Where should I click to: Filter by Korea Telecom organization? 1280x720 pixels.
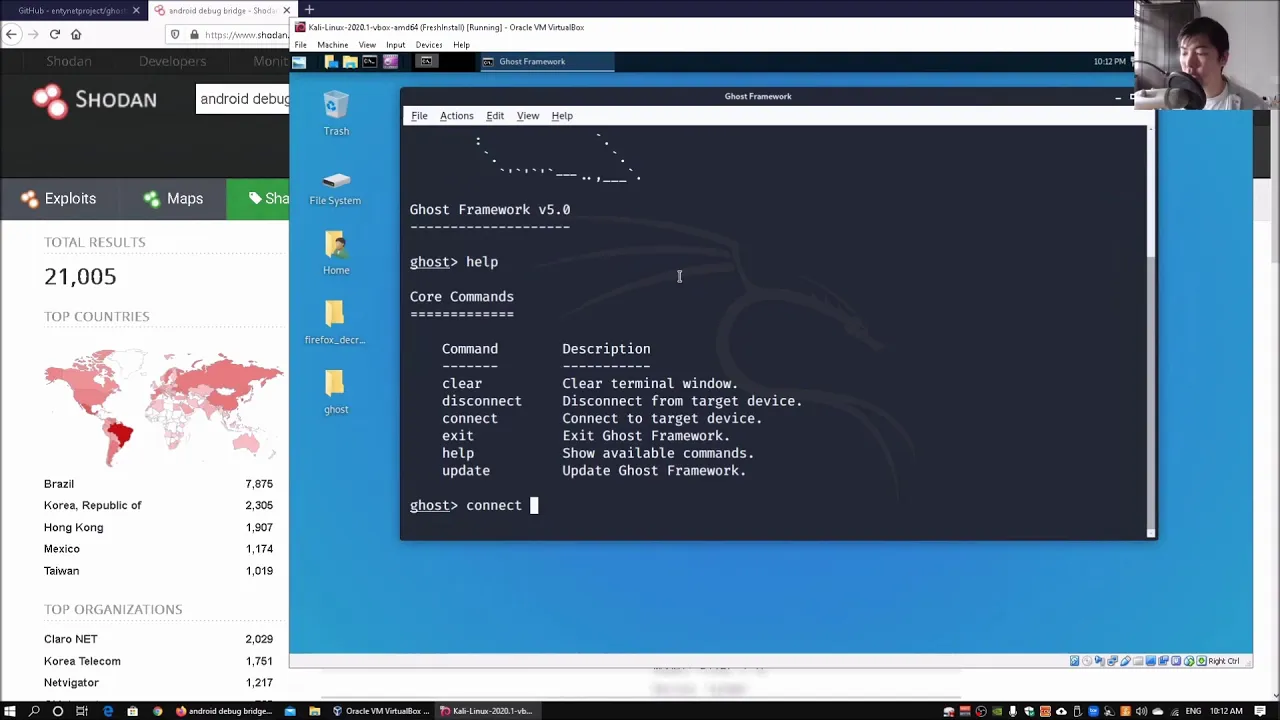[x=82, y=661]
